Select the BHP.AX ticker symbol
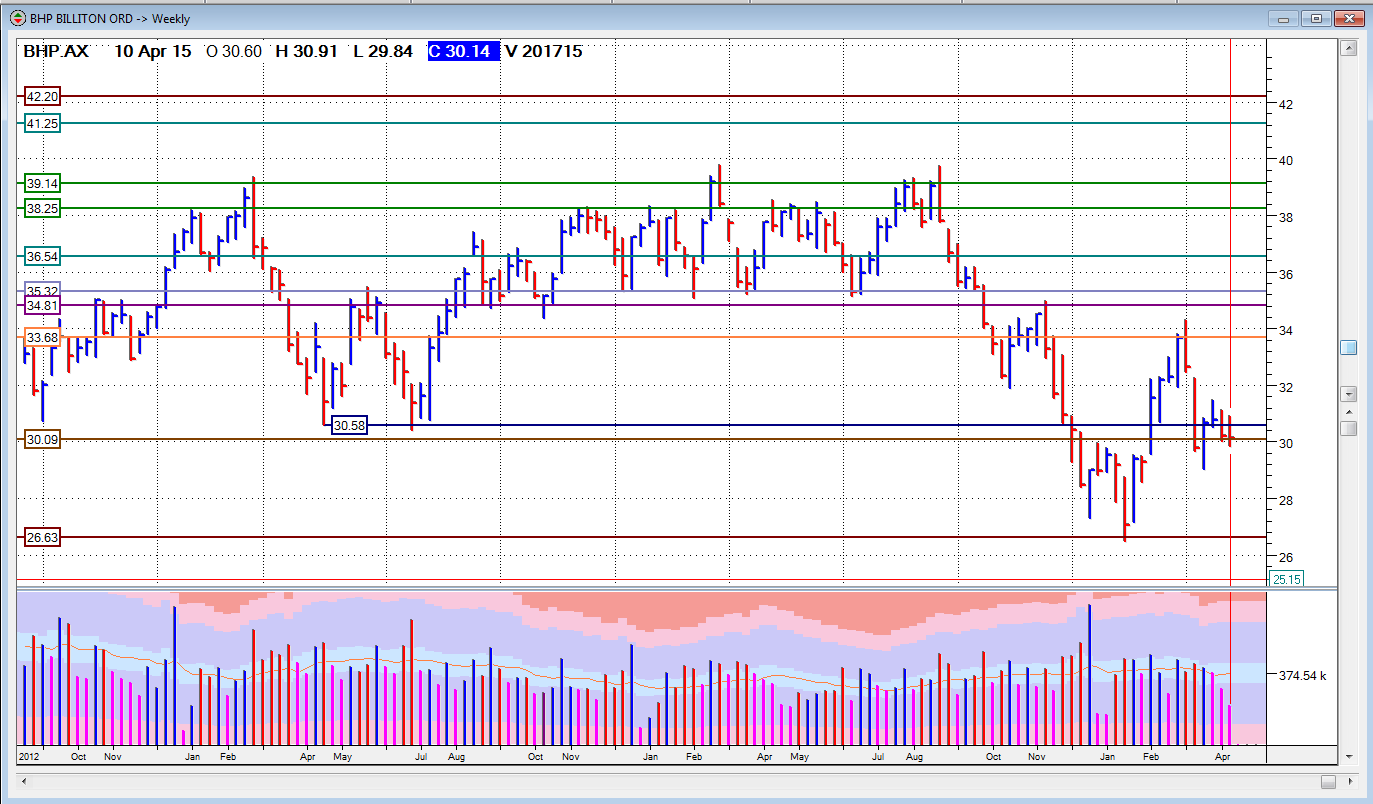 point(56,51)
